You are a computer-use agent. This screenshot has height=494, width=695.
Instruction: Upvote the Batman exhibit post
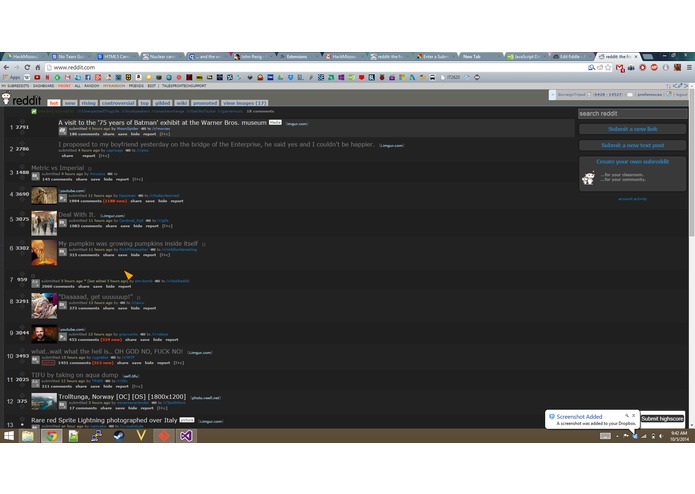click(22, 121)
